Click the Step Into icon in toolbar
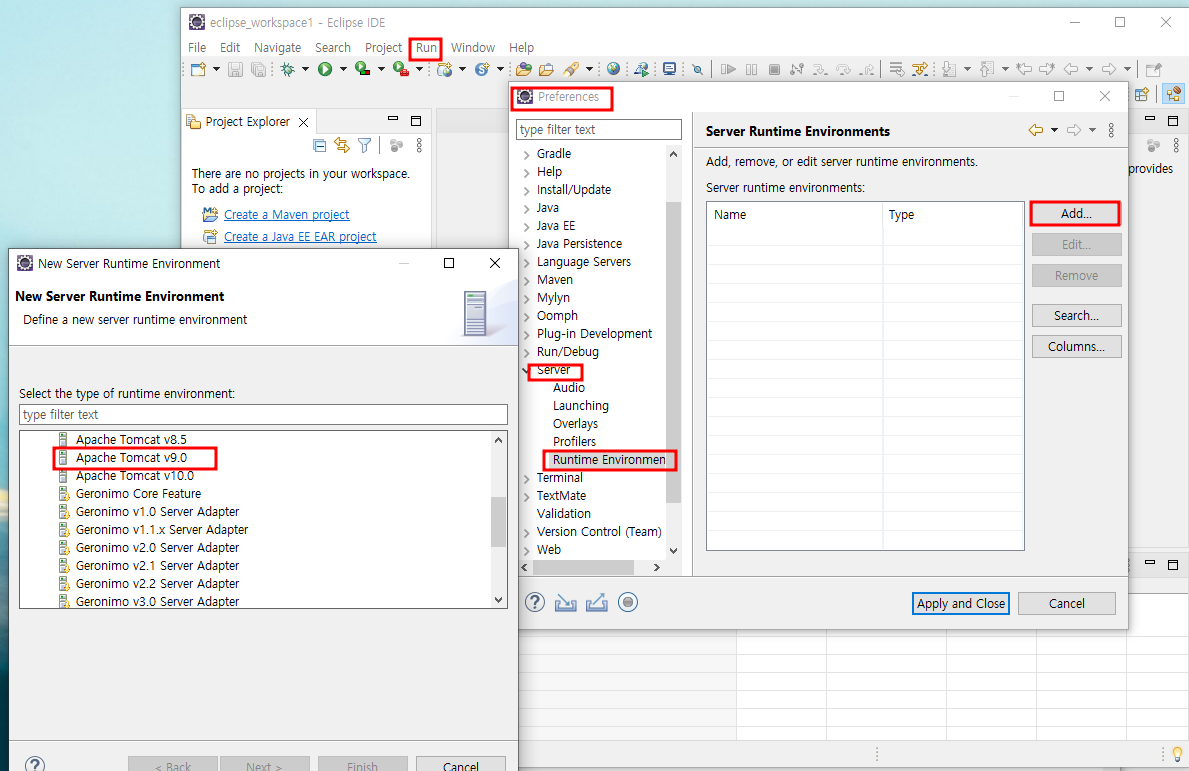 [x=820, y=70]
